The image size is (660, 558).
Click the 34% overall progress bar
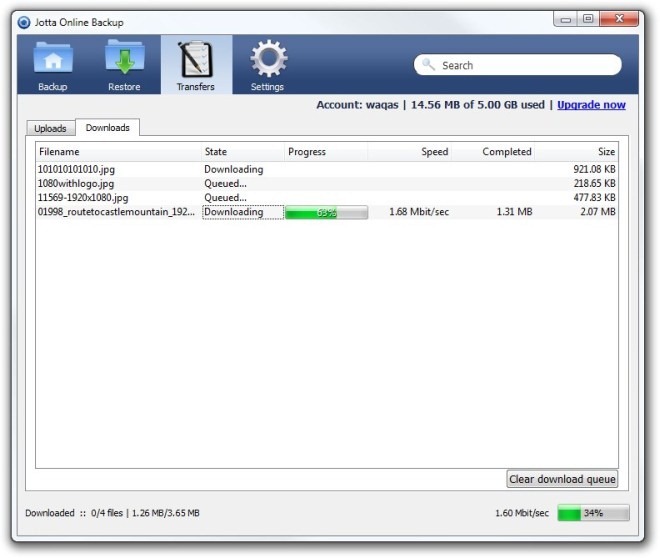coord(593,513)
